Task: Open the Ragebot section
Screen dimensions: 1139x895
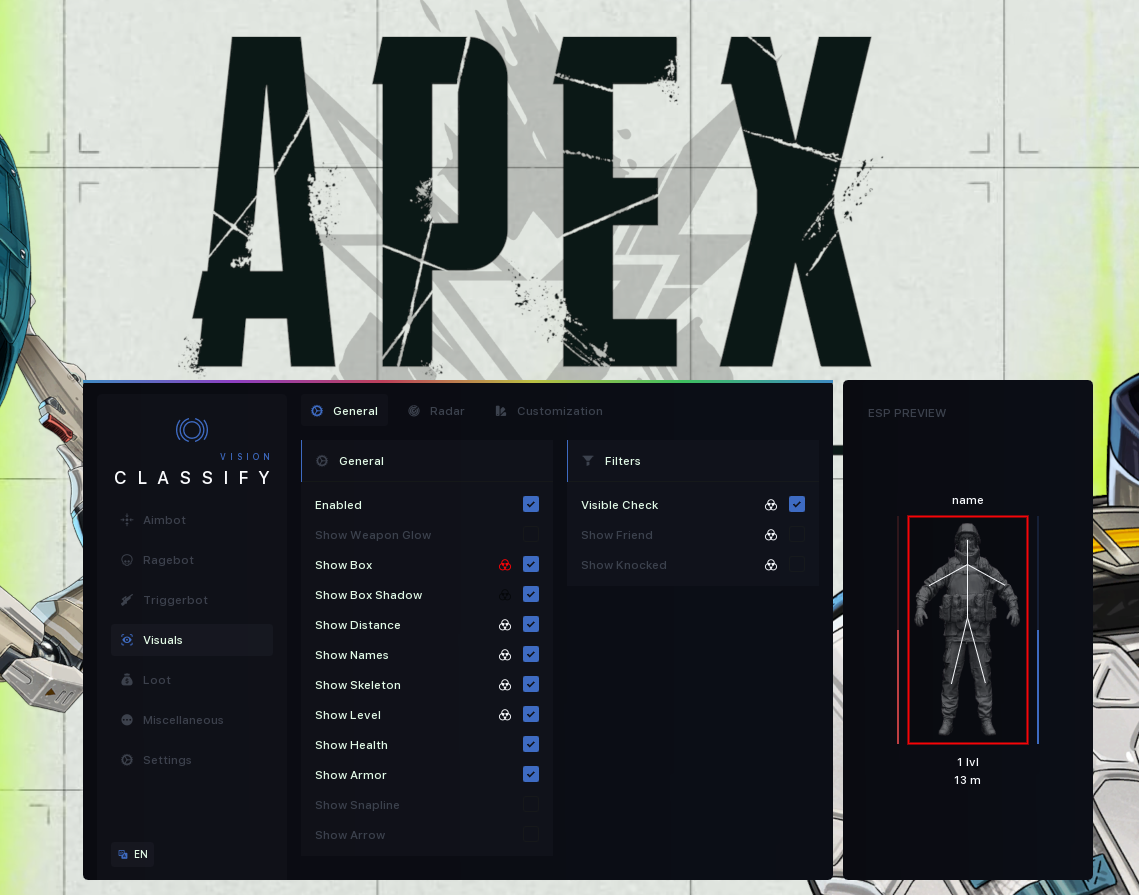Action: tap(192, 560)
